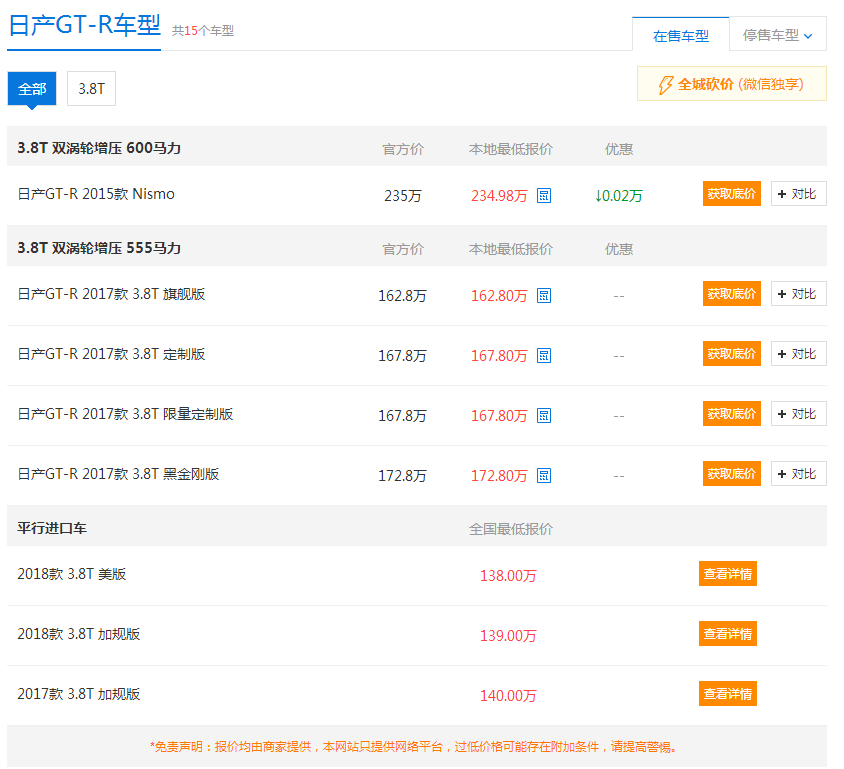Click the 235万 official price
The image size is (844, 769).
pyautogui.click(x=403, y=196)
